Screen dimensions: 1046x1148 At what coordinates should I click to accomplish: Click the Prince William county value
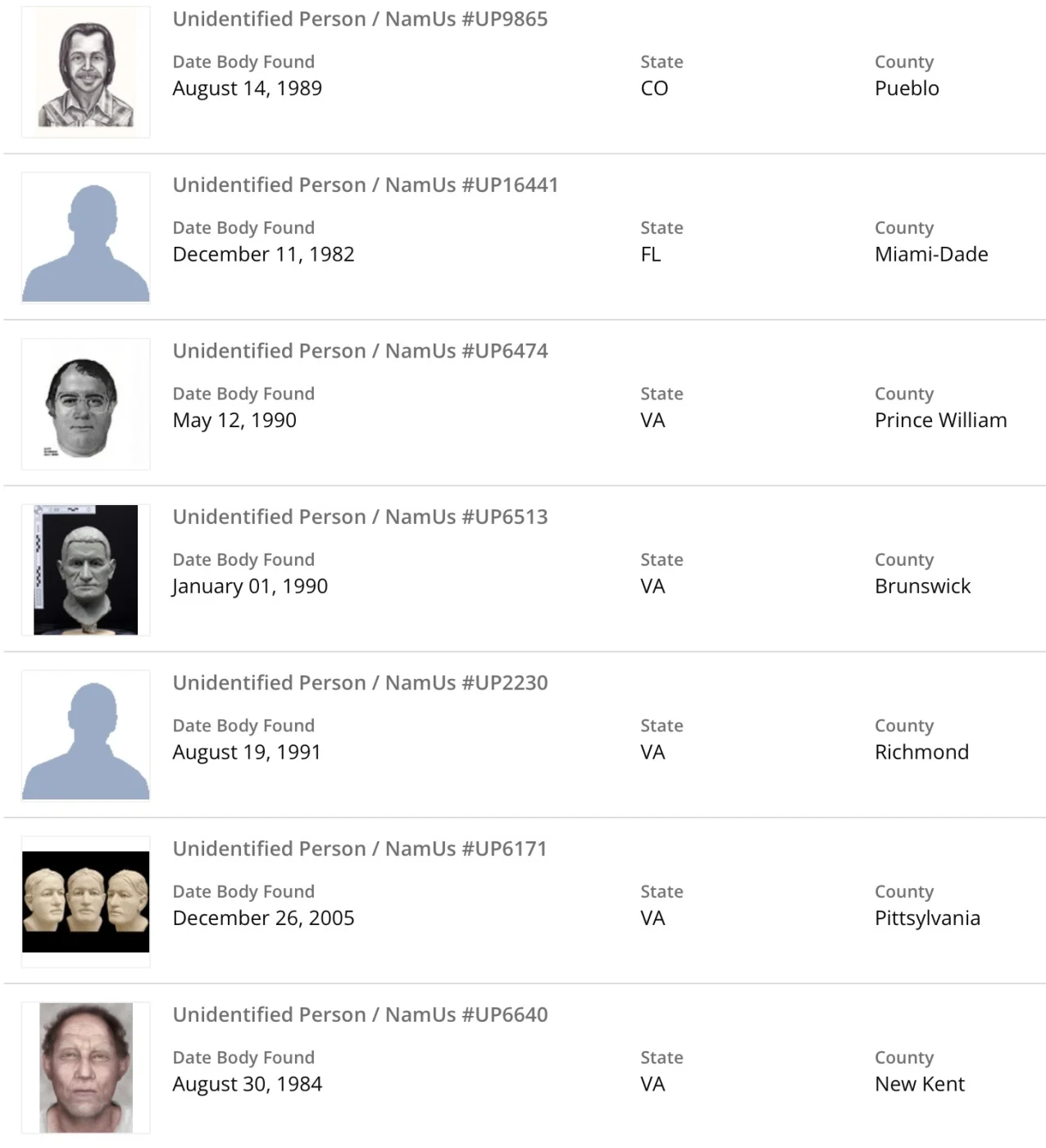940,420
